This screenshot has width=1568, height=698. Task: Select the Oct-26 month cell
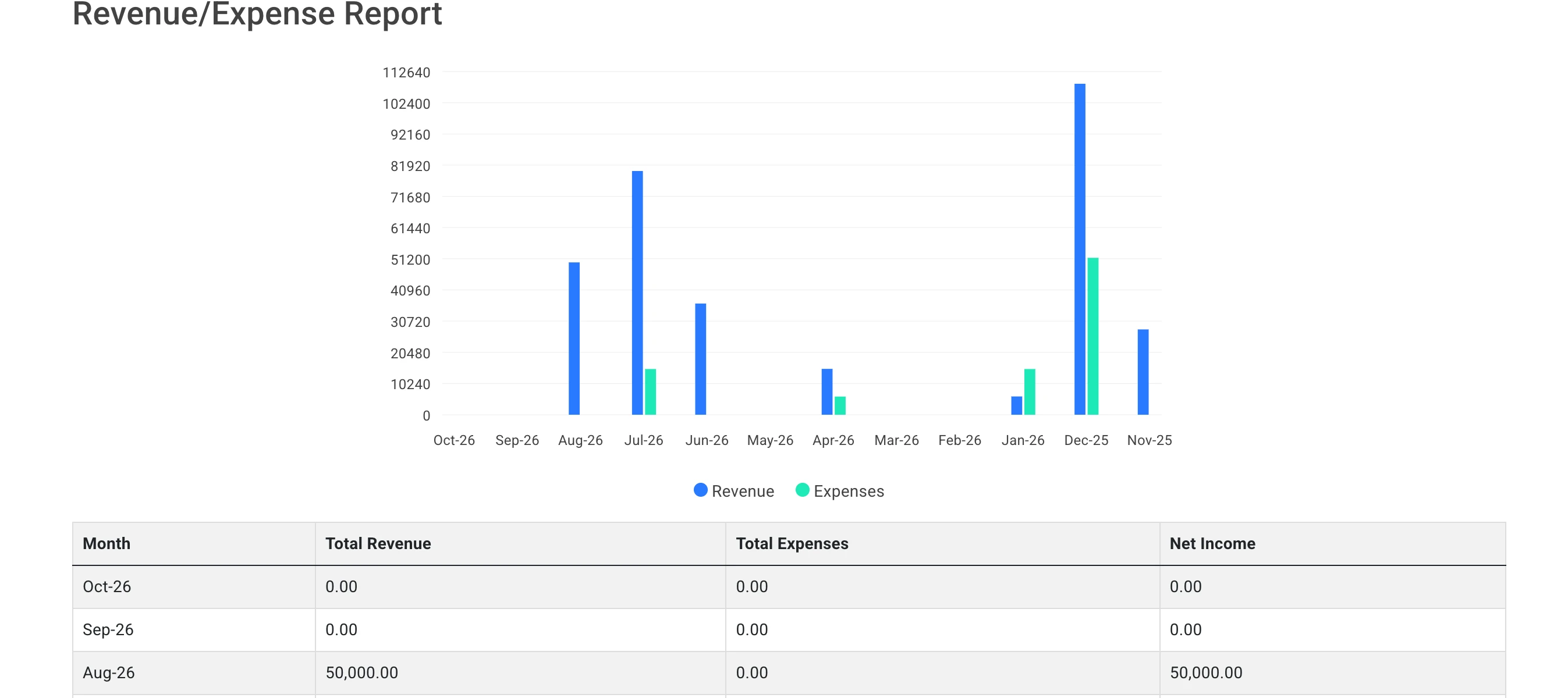coord(194,587)
